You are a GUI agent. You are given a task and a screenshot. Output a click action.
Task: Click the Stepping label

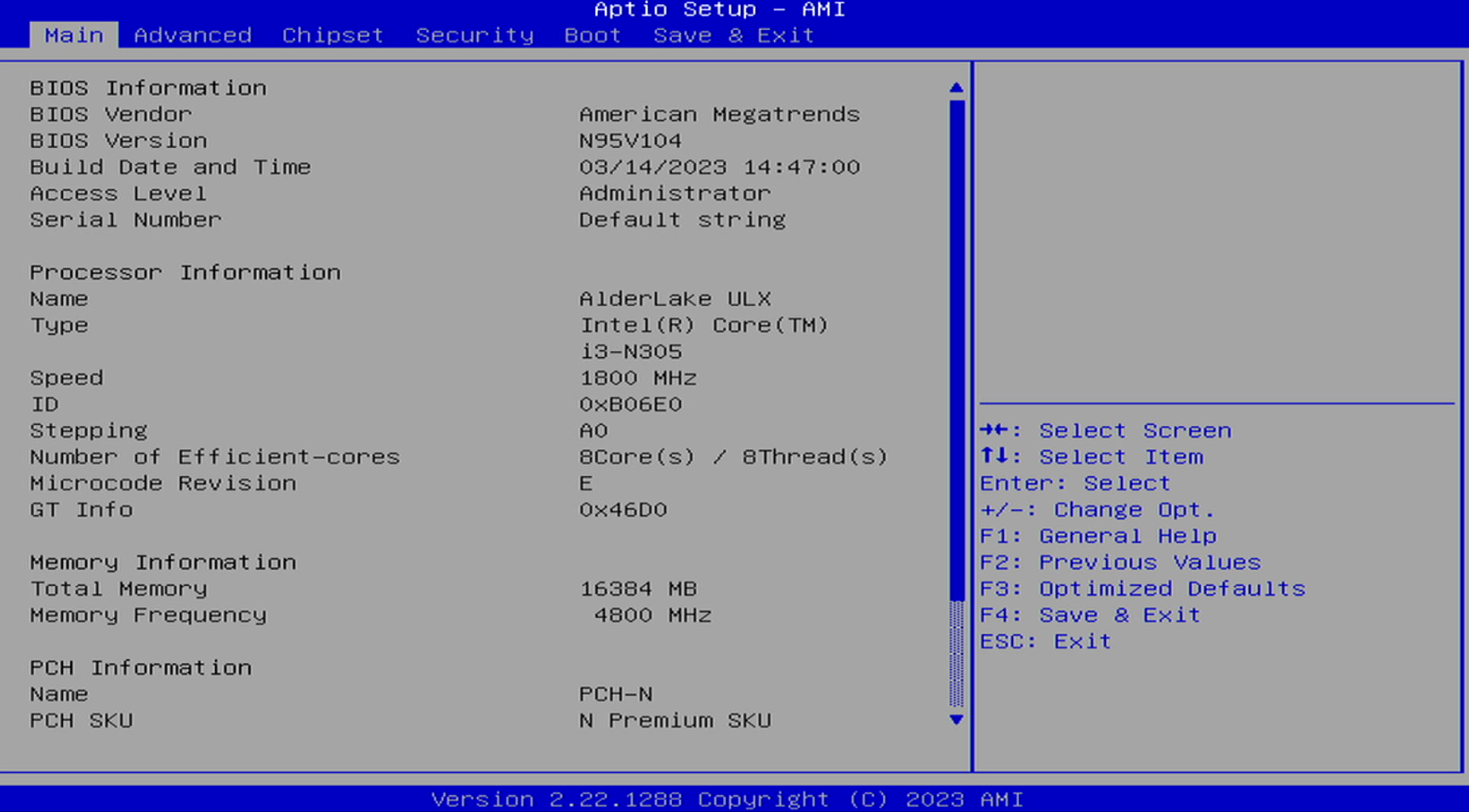tap(88, 430)
